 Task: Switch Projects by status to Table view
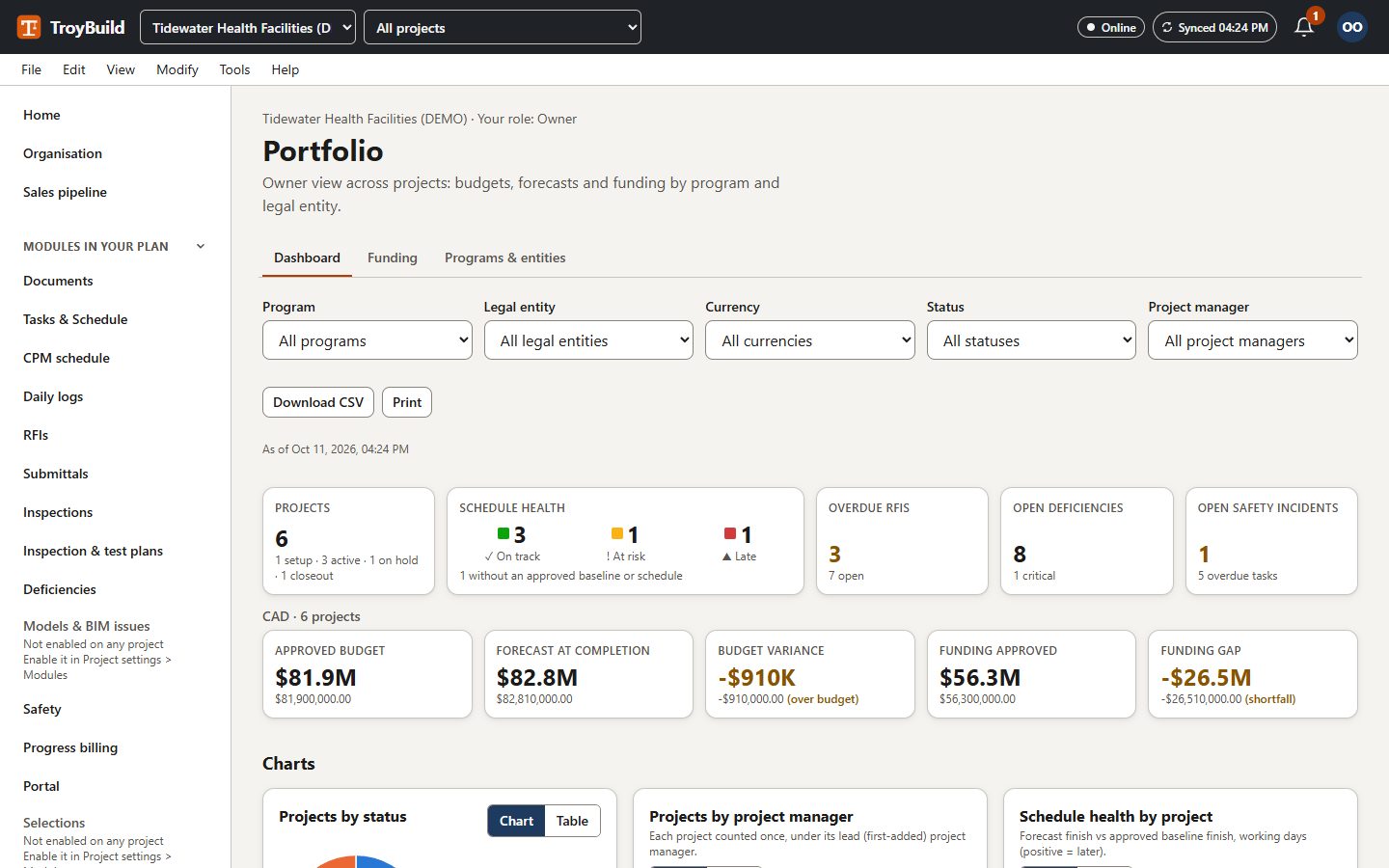(572, 821)
